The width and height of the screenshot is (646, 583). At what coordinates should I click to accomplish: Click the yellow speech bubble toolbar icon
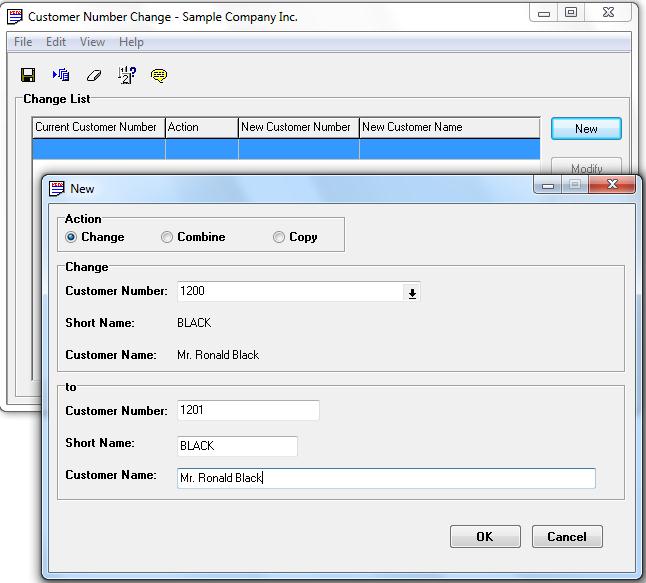(159, 76)
